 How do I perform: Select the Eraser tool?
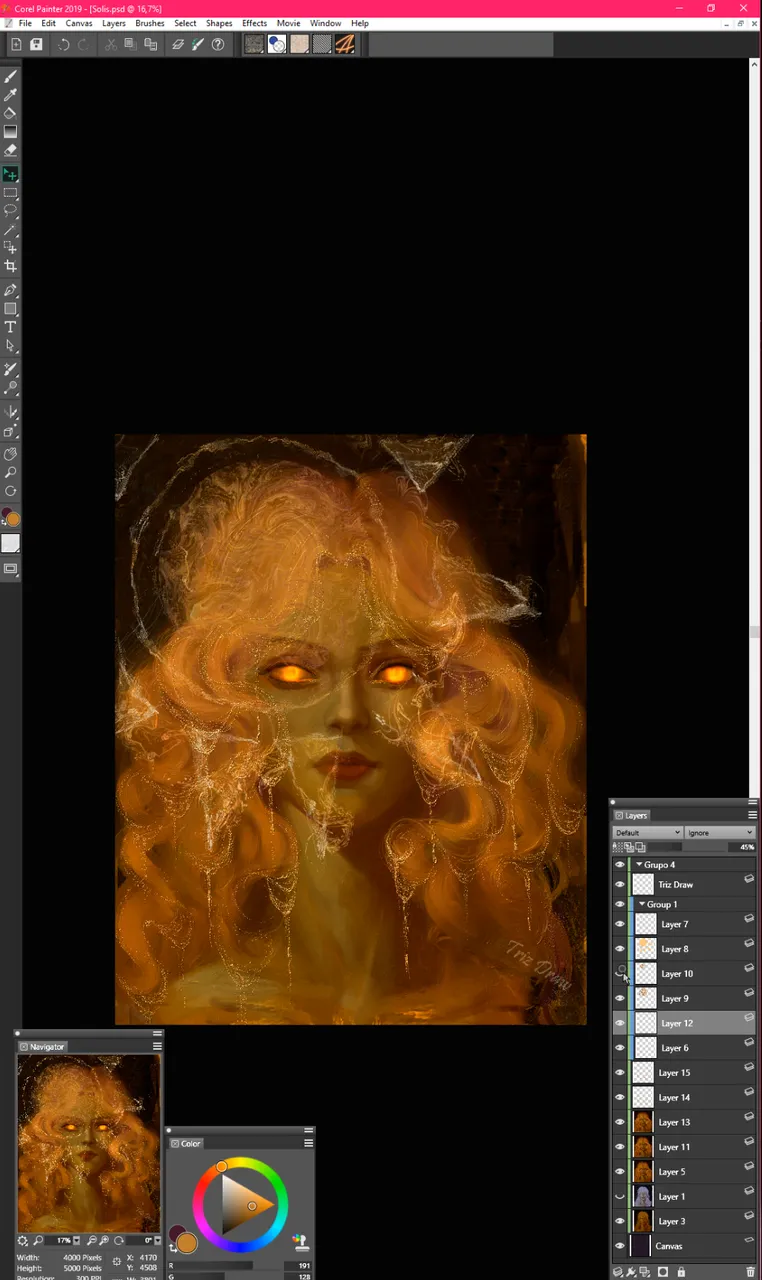[11, 150]
